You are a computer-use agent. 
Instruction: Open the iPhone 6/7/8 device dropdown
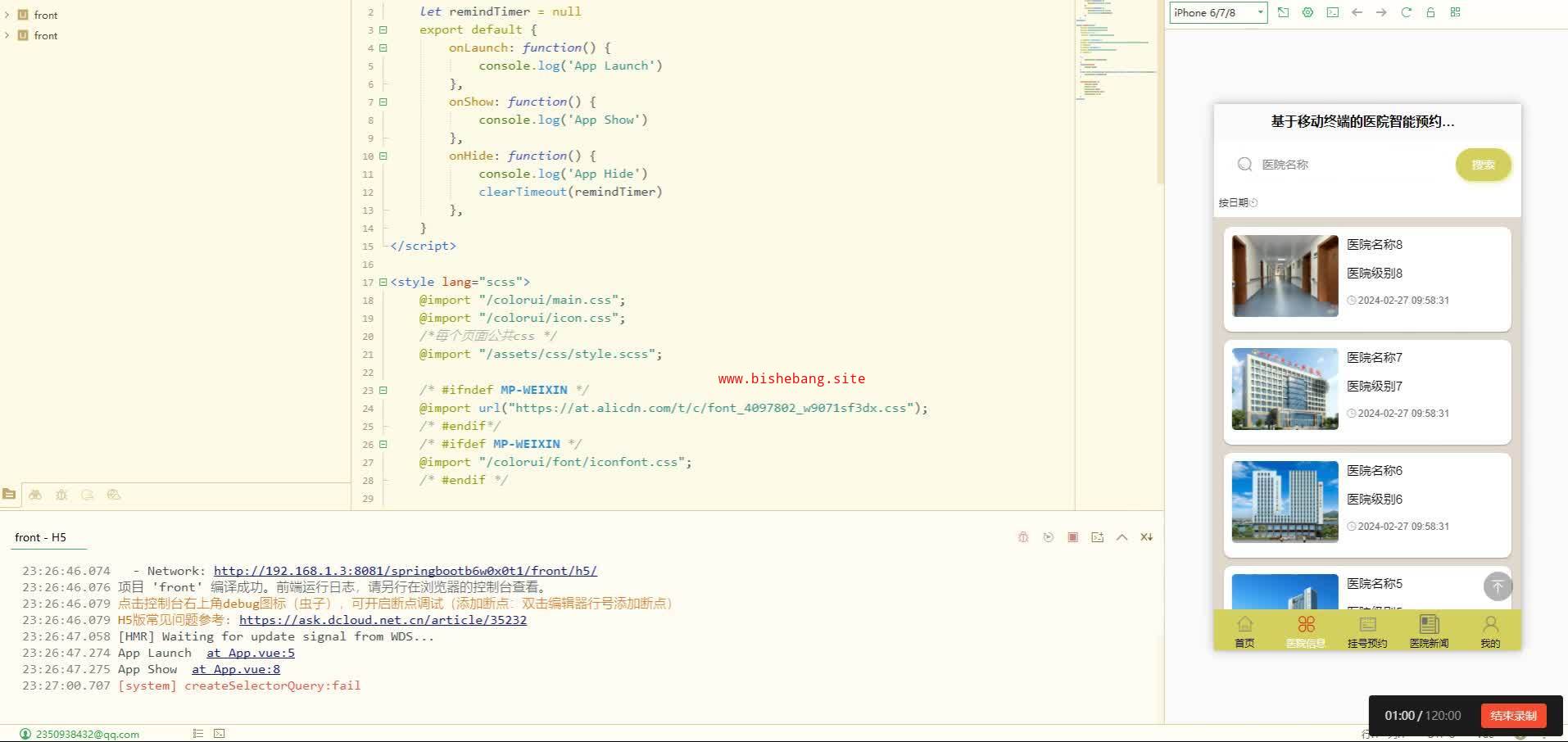click(x=1217, y=12)
